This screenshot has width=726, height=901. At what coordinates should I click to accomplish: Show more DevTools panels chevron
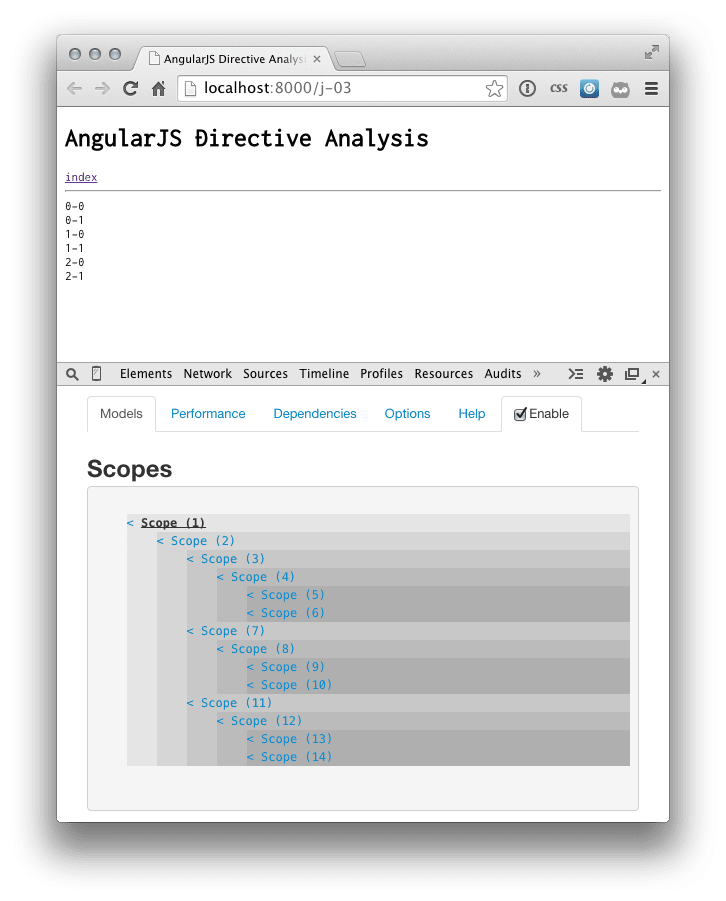537,374
